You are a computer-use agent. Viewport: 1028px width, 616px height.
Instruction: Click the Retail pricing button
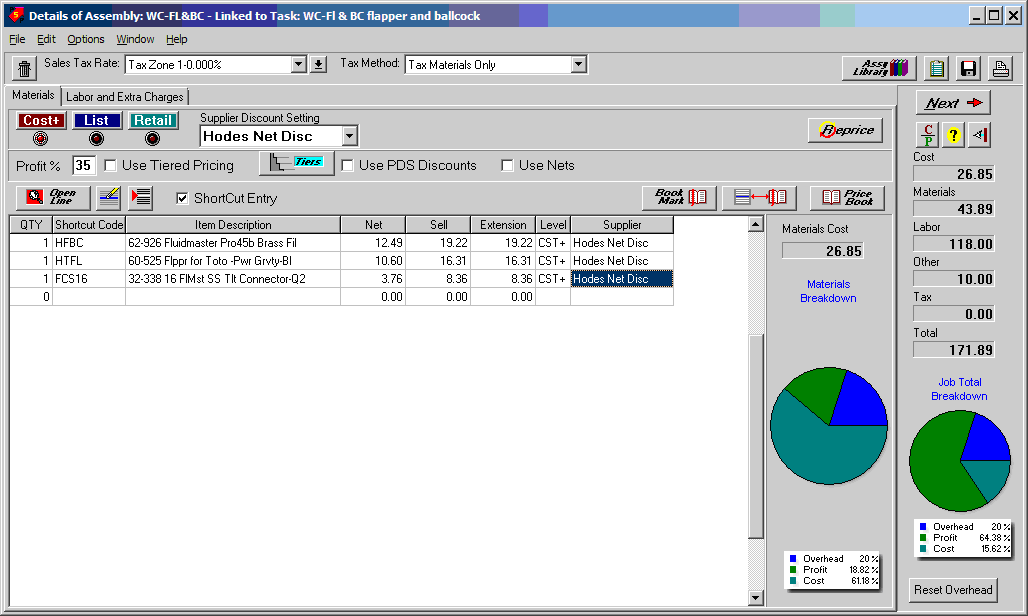(153, 121)
